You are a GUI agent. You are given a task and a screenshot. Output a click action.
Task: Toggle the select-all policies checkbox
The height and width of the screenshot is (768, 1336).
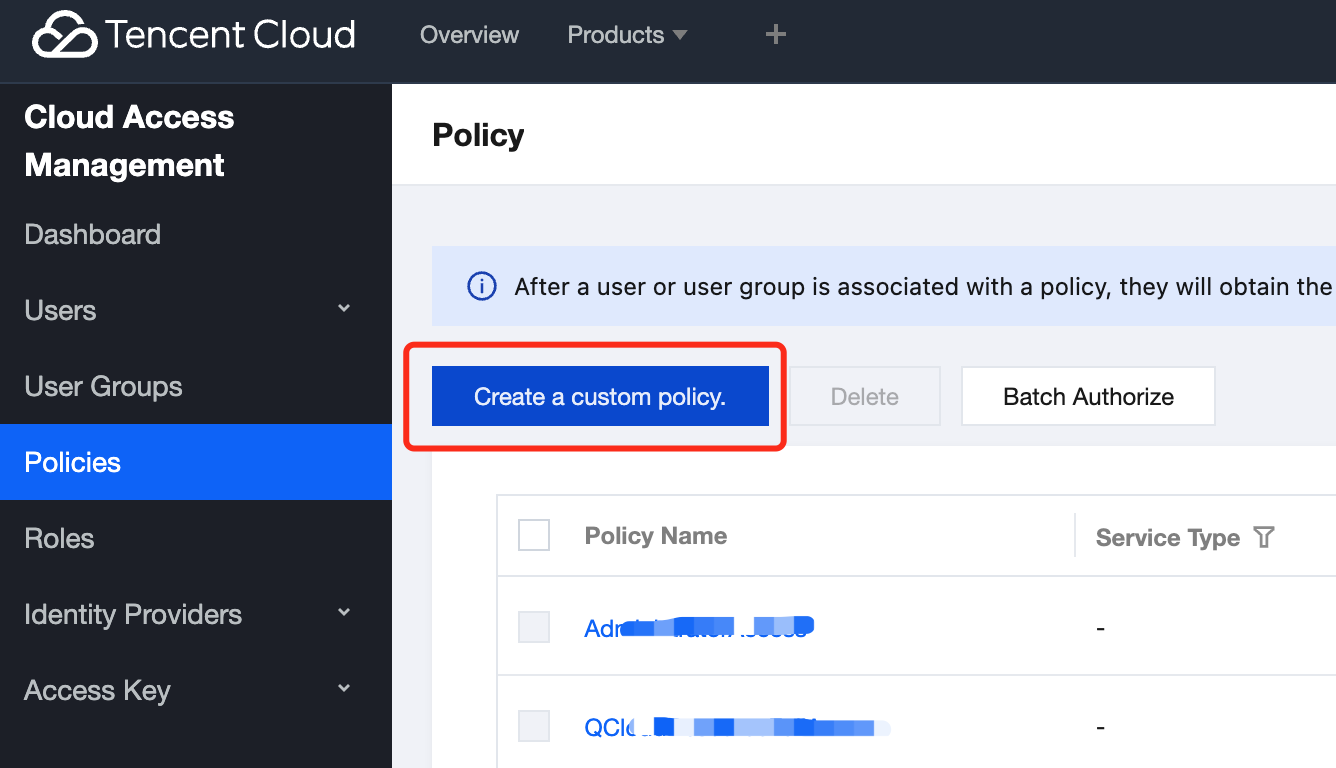[x=534, y=536]
